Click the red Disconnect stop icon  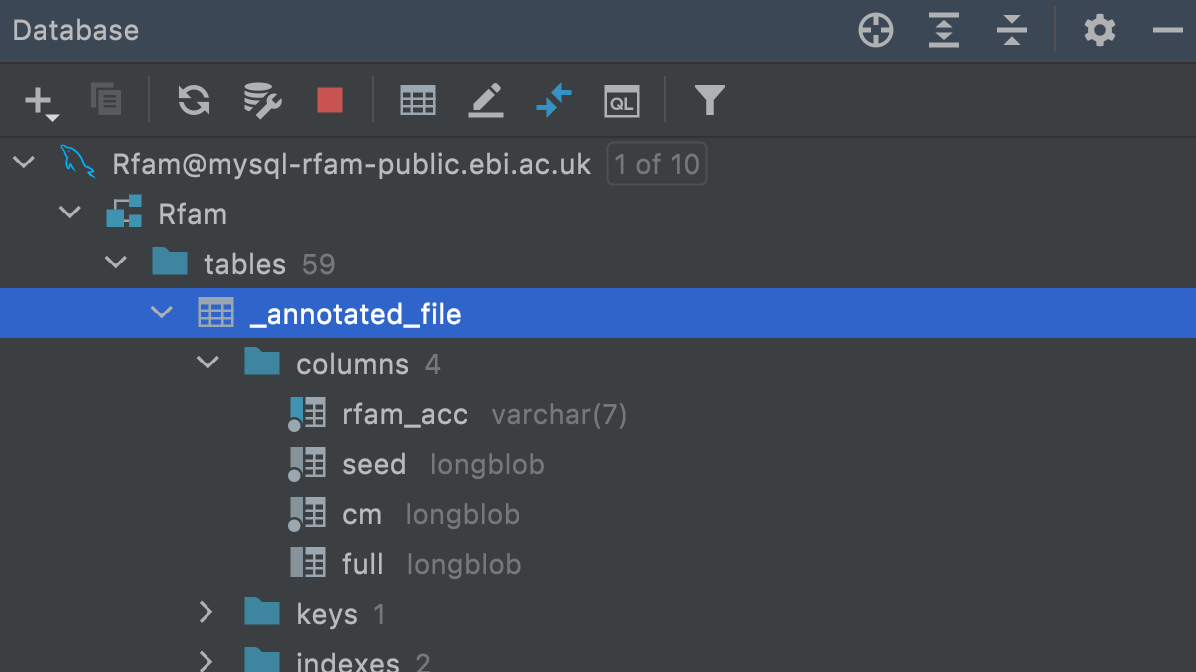click(x=330, y=100)
